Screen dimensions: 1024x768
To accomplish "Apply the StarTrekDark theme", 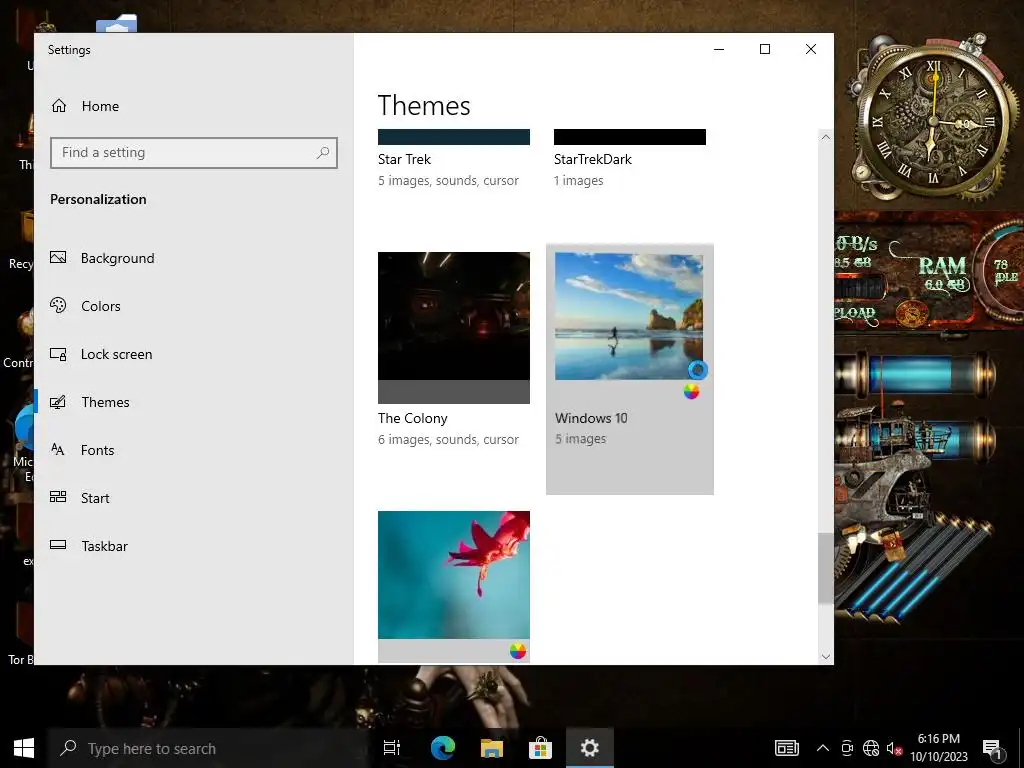I will point(630,159).
